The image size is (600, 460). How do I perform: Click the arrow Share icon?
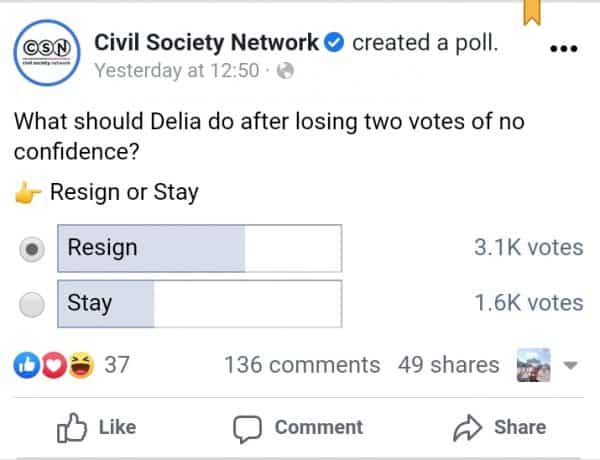pyautogui.click(x=467, y=427)
